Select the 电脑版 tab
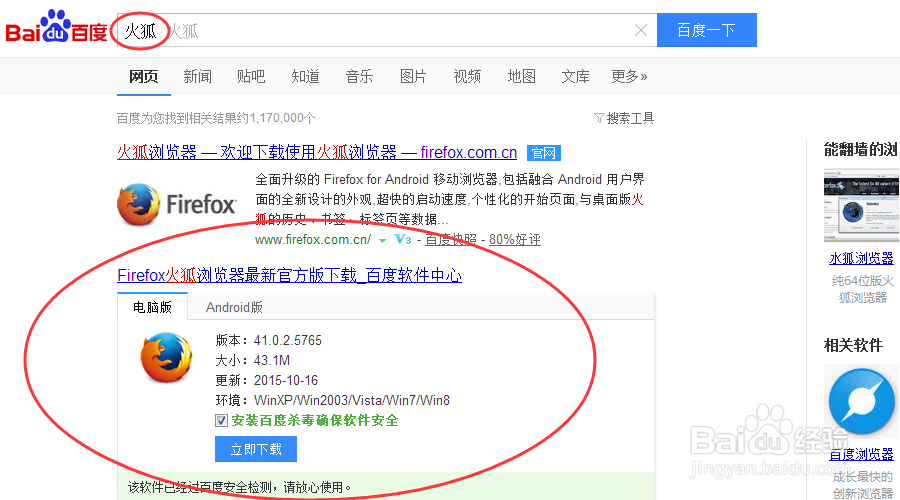Image resolution: width=900 pixels, height=500 pixels. click(152, 307)
